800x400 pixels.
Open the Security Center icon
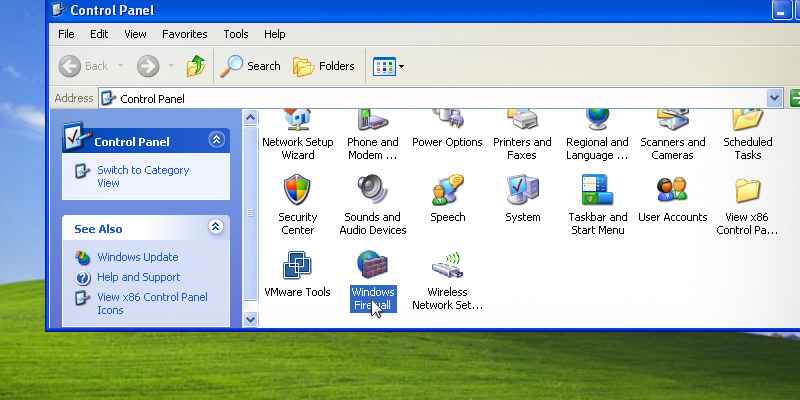pyautogui.click(x=297, y=190)
